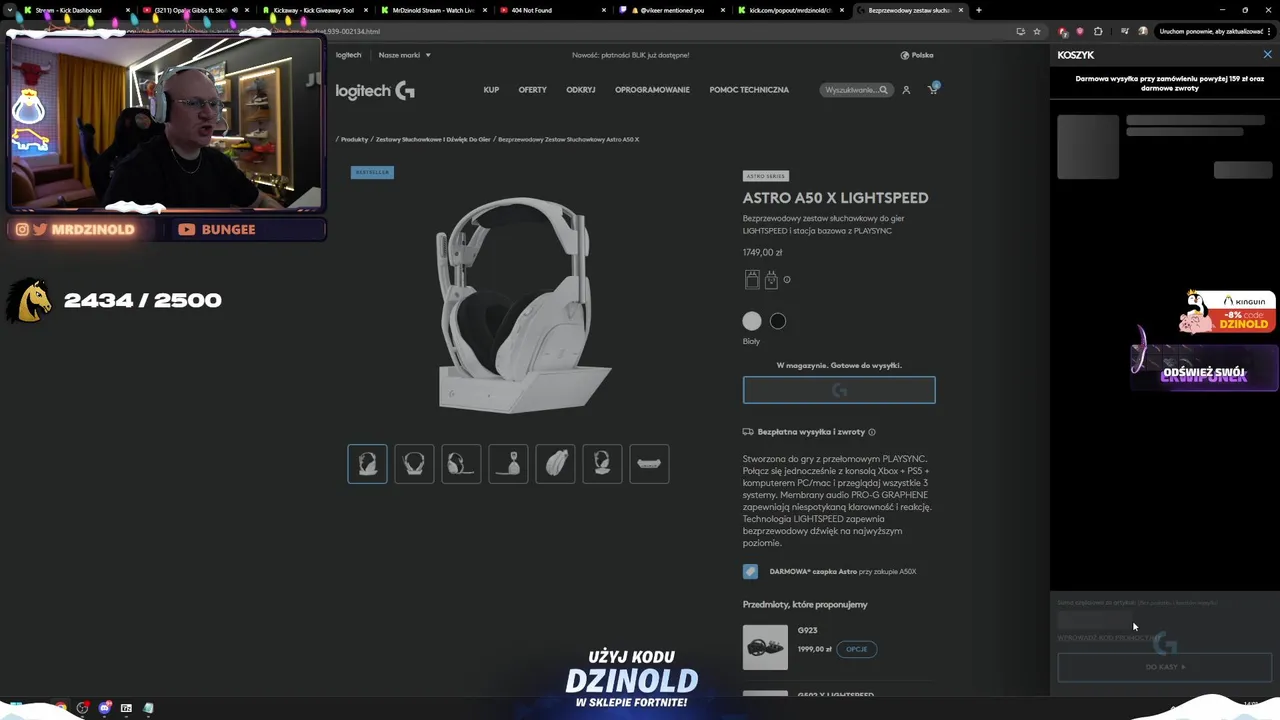Open 7-Zip from the taskbar
The width and height of the screenshot is (1280, 720).
[x=126, y=708]
